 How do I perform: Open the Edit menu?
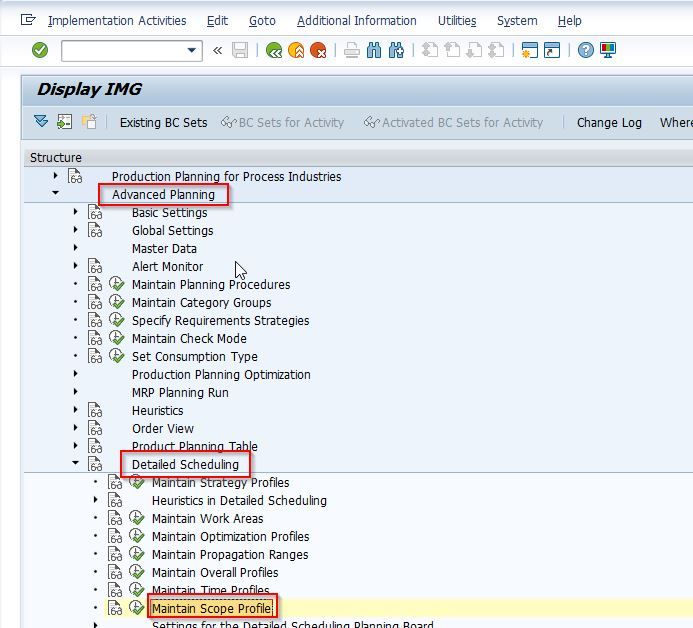coord(217,20)
